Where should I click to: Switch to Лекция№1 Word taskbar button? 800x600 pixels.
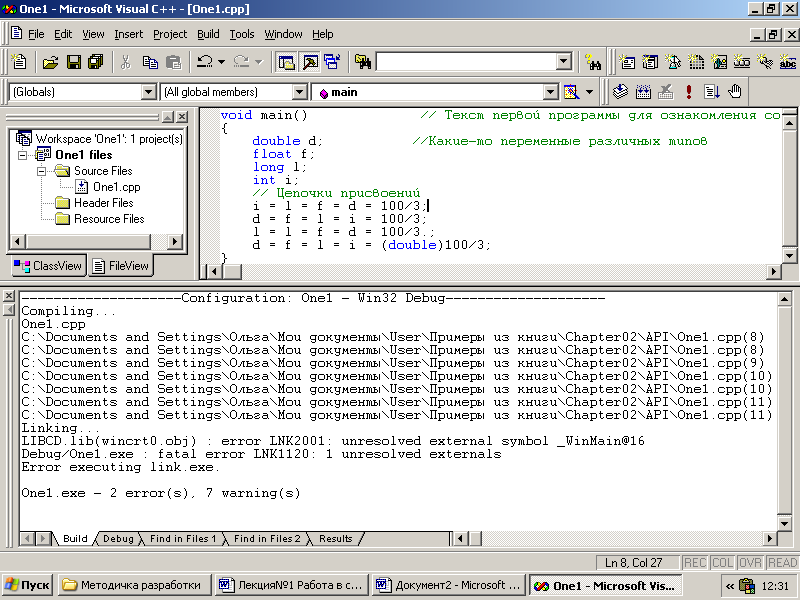(291, 585)
